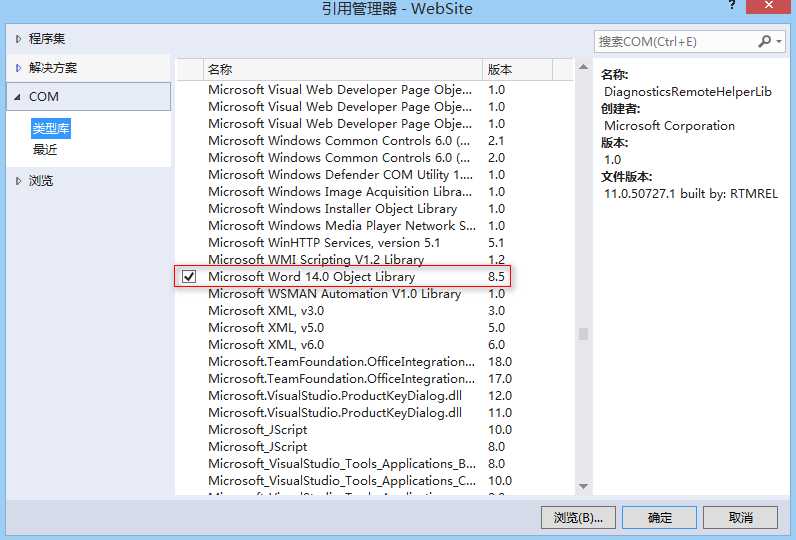Select Microsoft Windows Image Acquisition Library row
Viewport: 796px width, 540px height.
click(375, 192)
